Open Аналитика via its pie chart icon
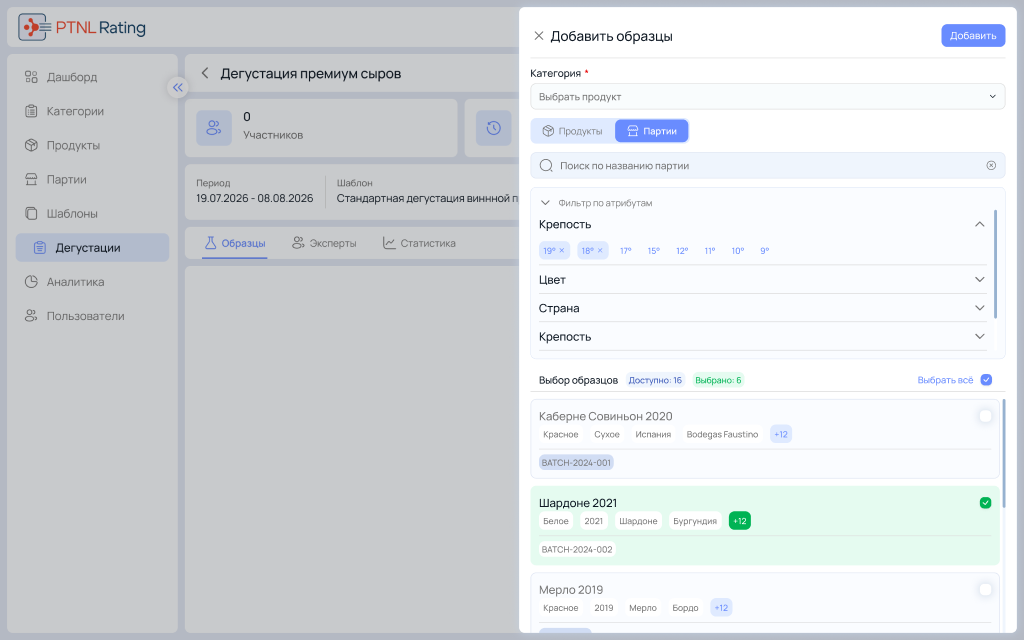Viewport: 1024px width, 640px height. pos(31,281)
